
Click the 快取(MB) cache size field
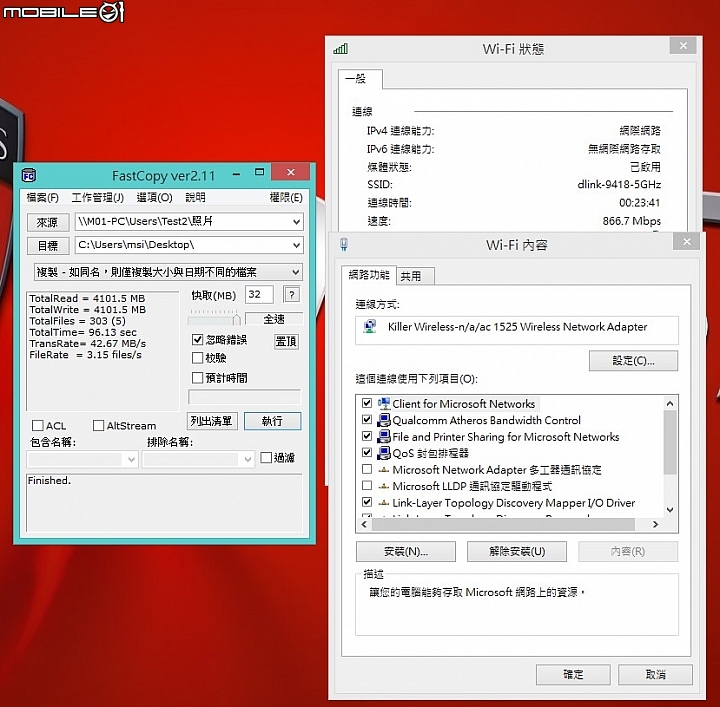[x=259, y=294]
